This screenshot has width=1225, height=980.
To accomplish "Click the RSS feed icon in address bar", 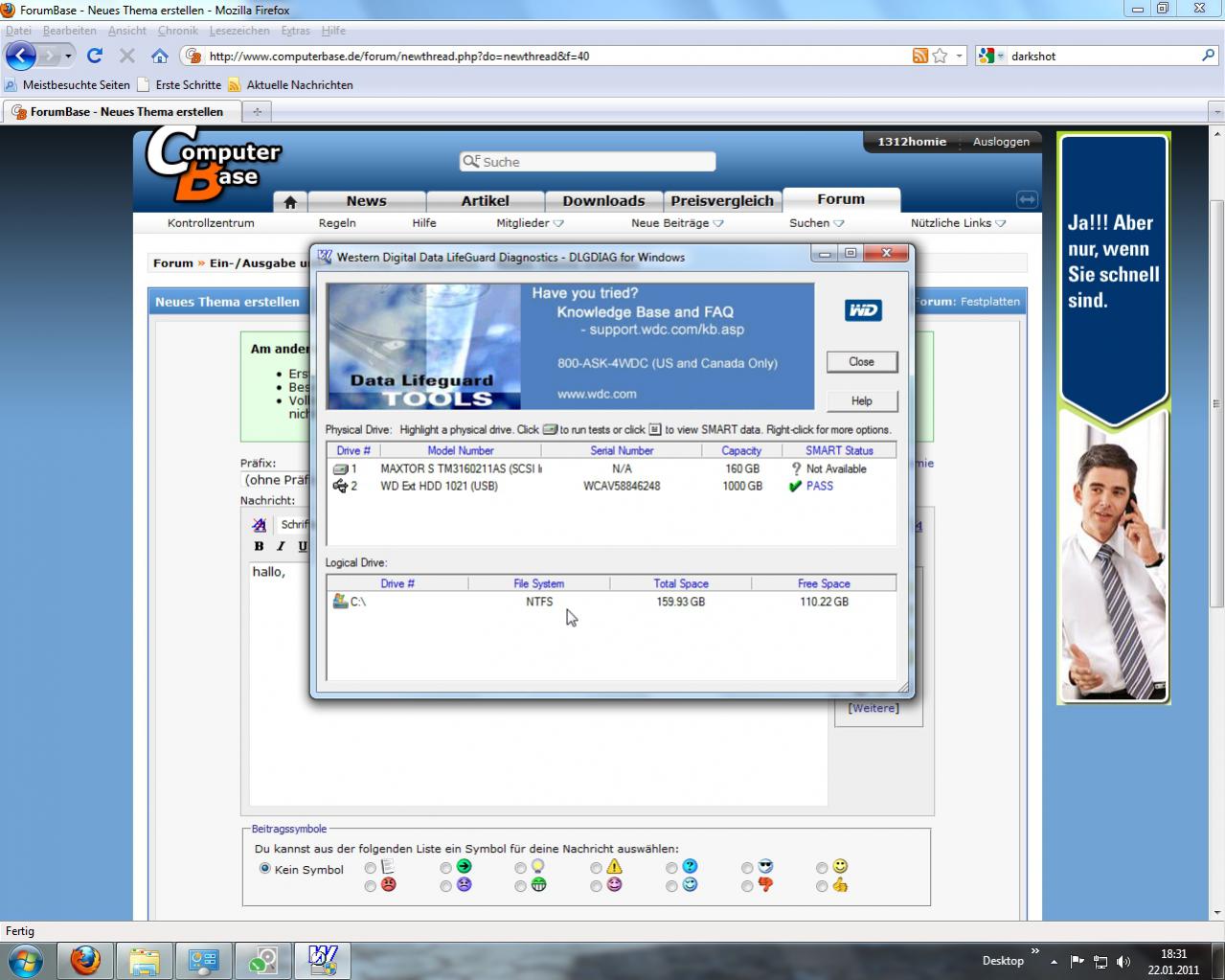I will pyautogui.click(x=919, y=56).
